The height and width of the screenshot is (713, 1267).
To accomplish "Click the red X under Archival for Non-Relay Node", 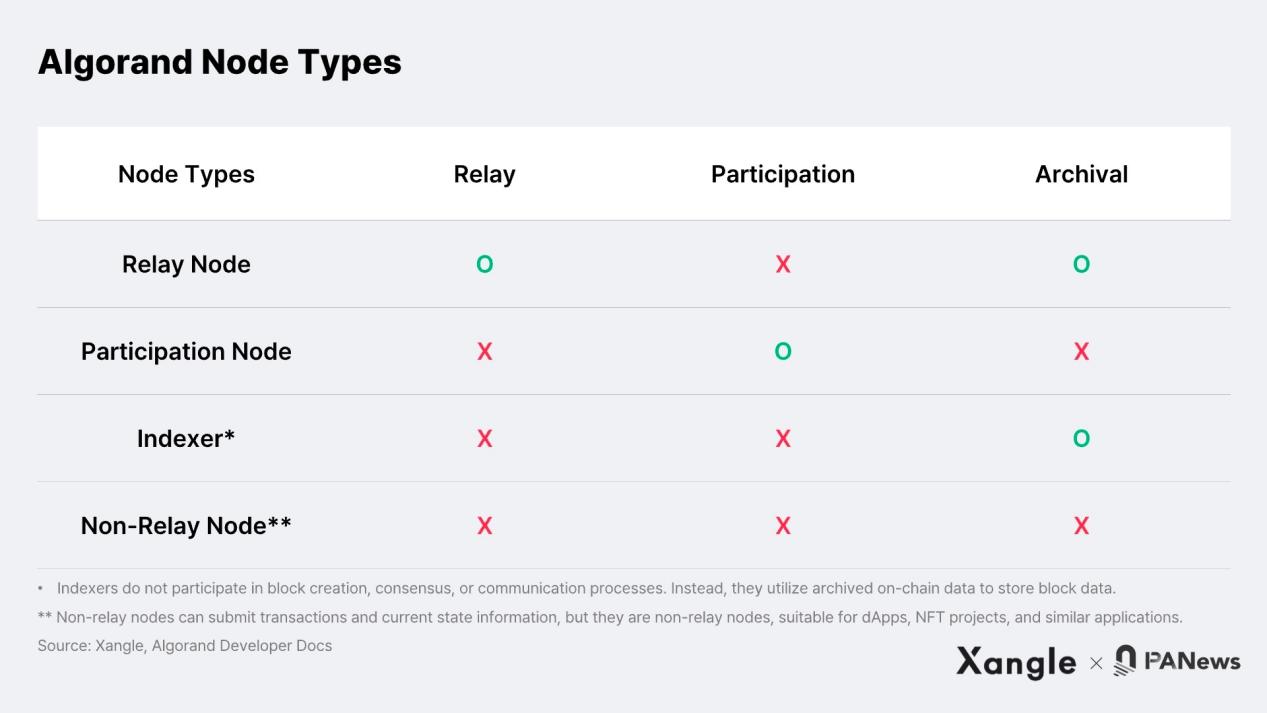I will (x=1081, y=525).
